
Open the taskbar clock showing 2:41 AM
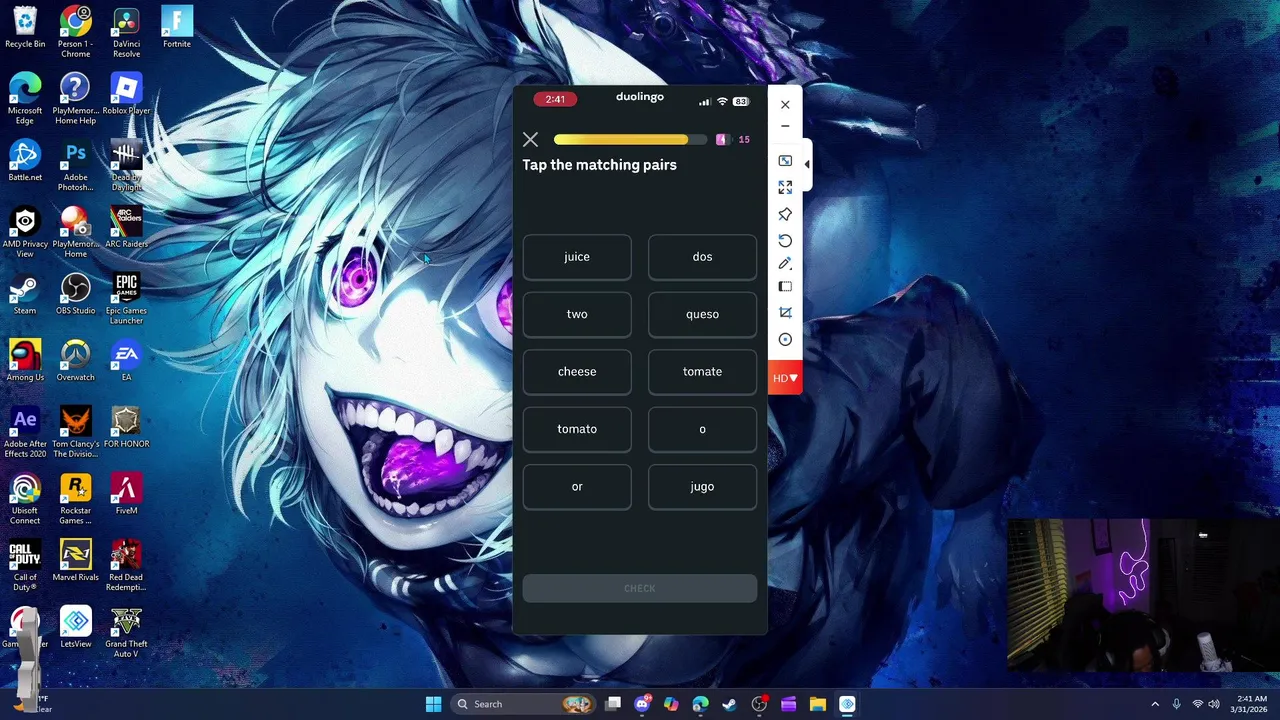1251,704
